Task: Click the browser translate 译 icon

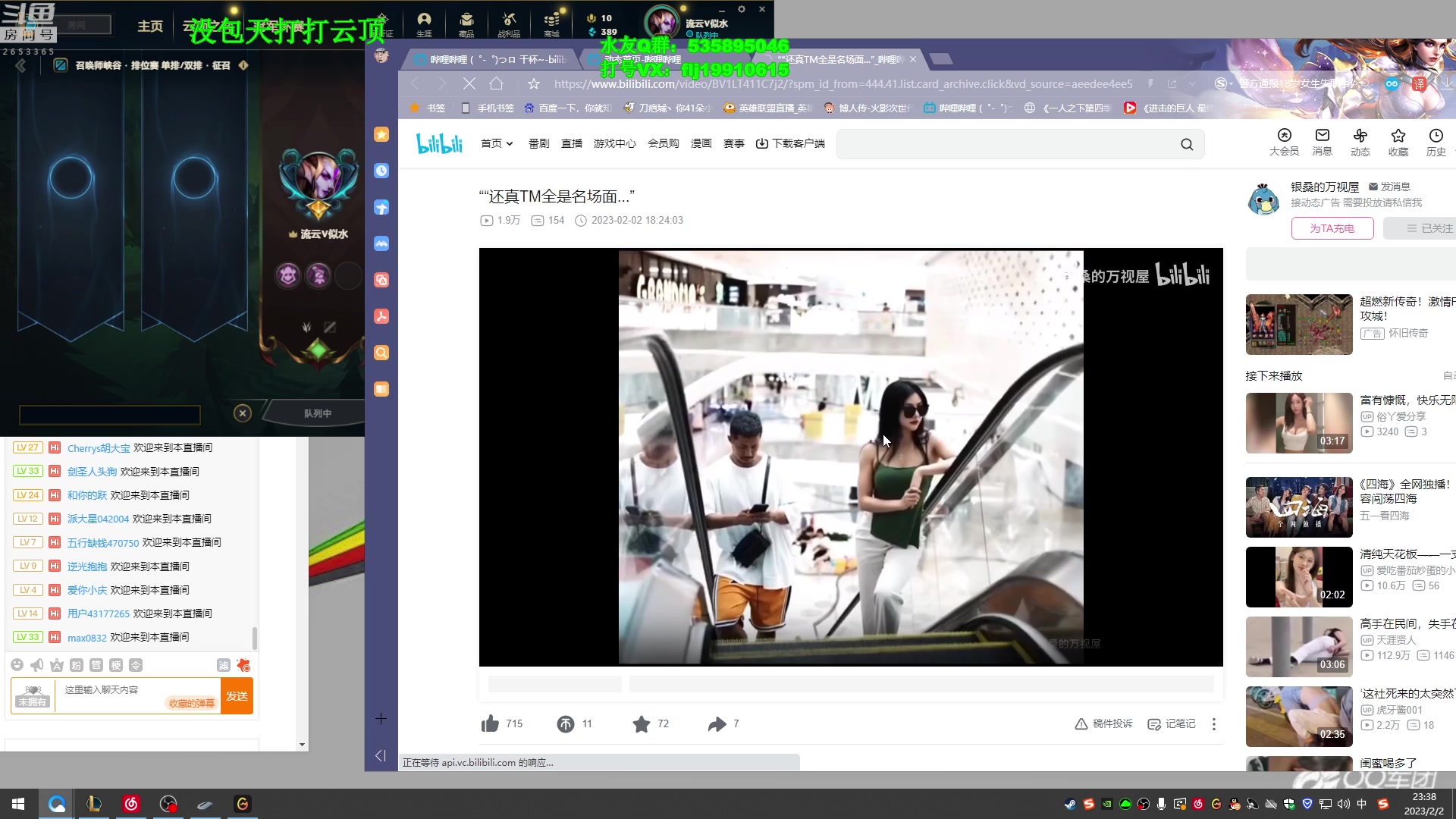Action: [x=1420, y=83]
